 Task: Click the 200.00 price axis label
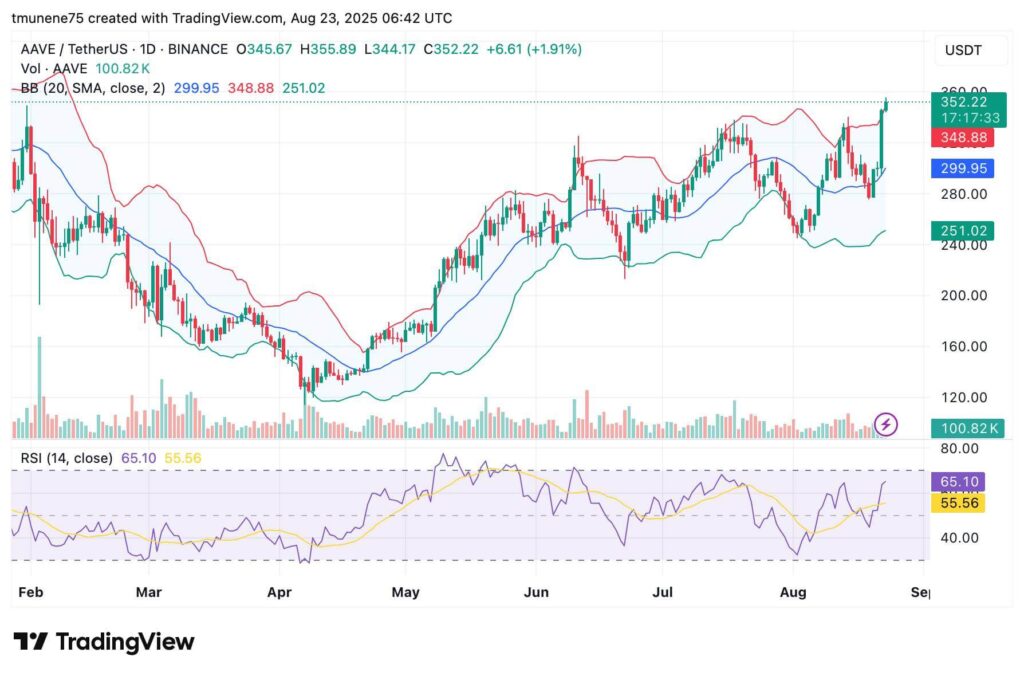pos(964,295)
